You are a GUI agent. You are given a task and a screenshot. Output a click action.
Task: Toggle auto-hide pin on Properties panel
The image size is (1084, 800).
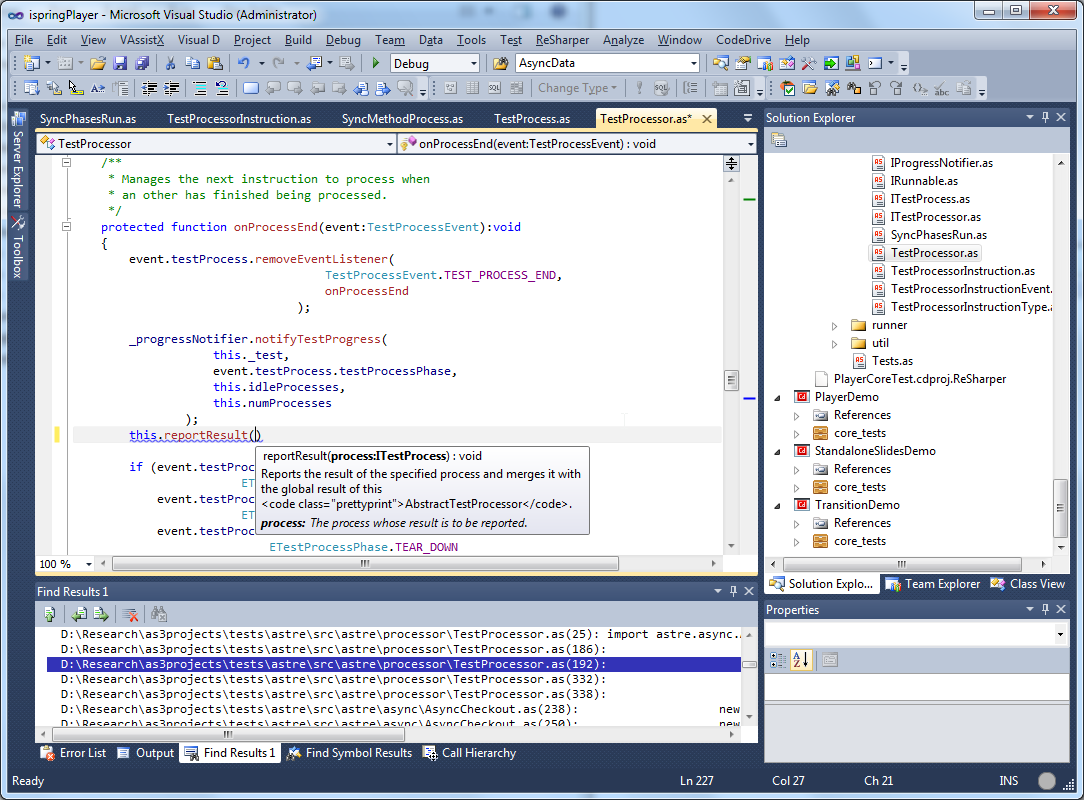tap(1045, 609)
